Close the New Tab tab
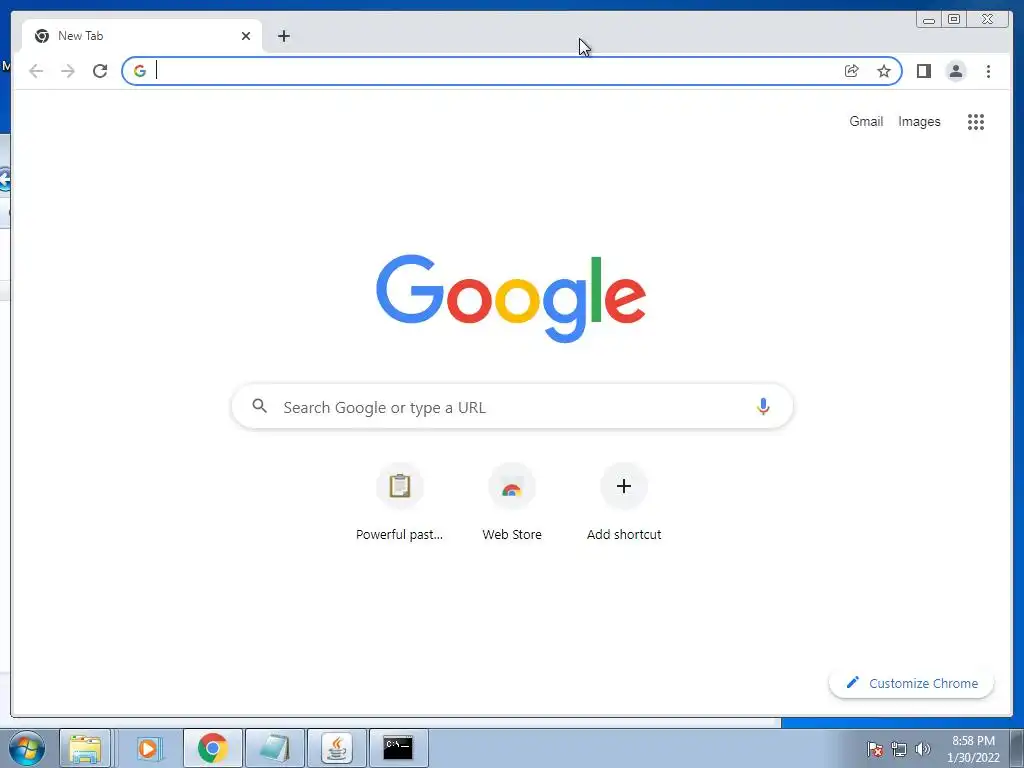This screenshot has height=768, width=1024. (x=246, y=36)
